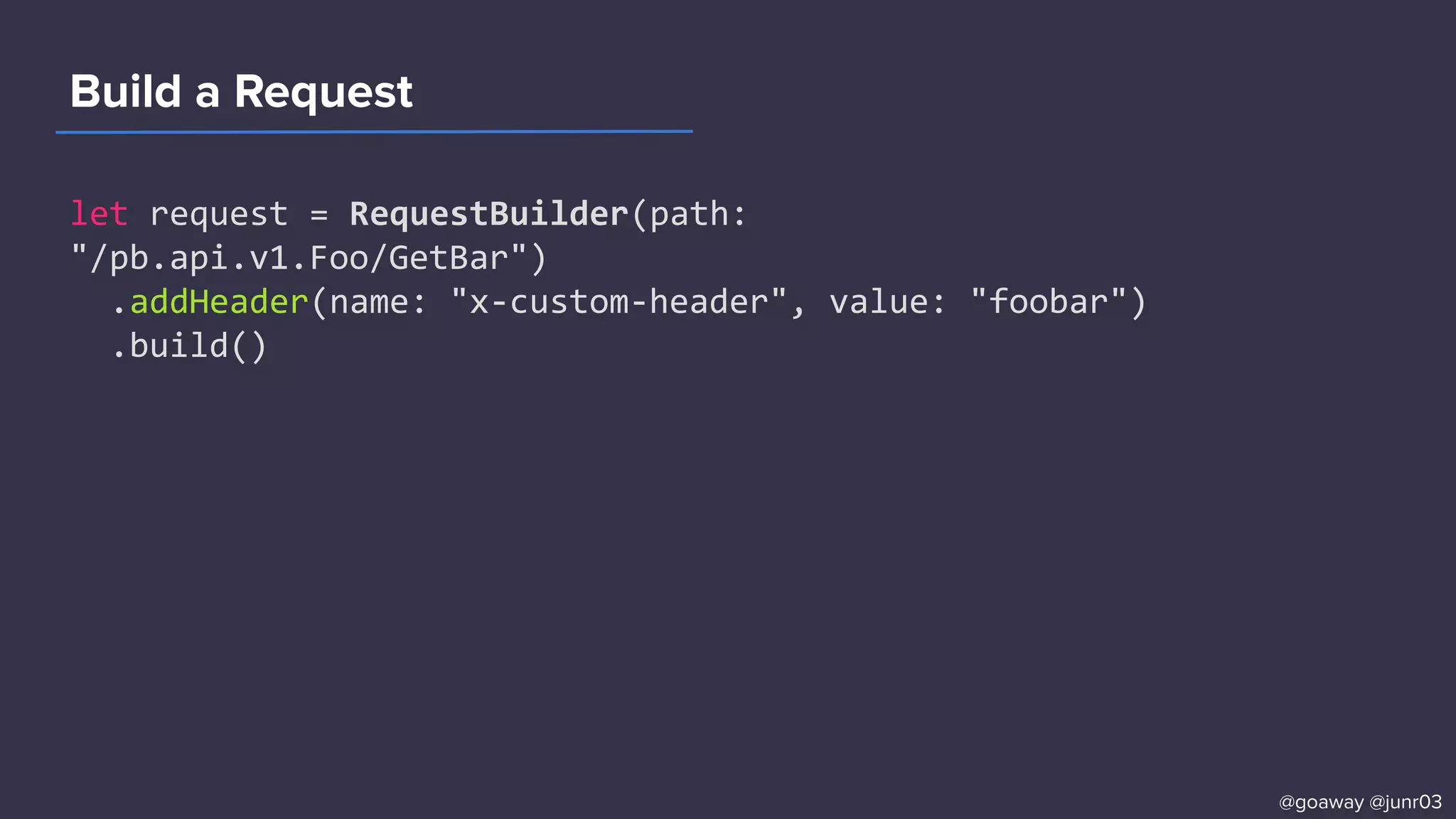Click the equals sign after request
The width and height of the screenshot is (1456, 819).
click(319, 215)
